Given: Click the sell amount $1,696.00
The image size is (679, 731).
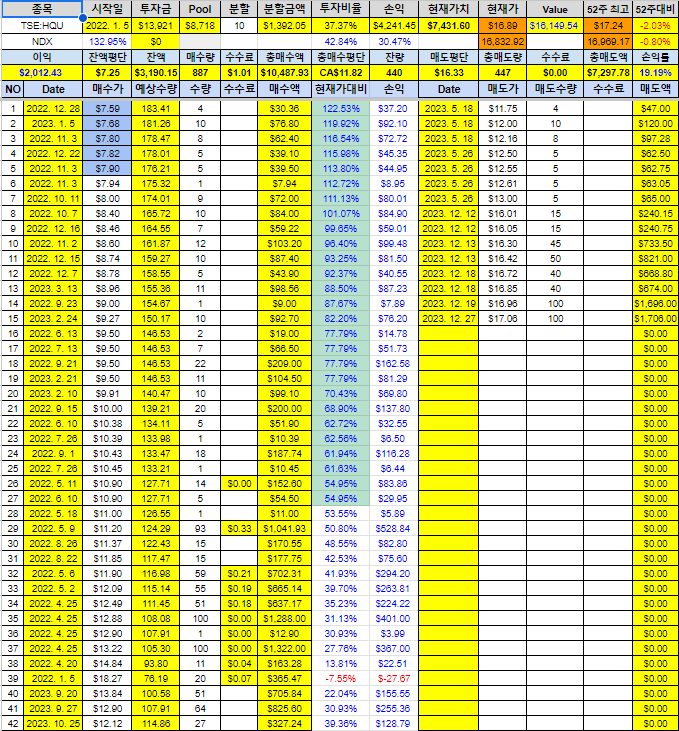Looking at the screenshot, I should [x=656, y=303].
